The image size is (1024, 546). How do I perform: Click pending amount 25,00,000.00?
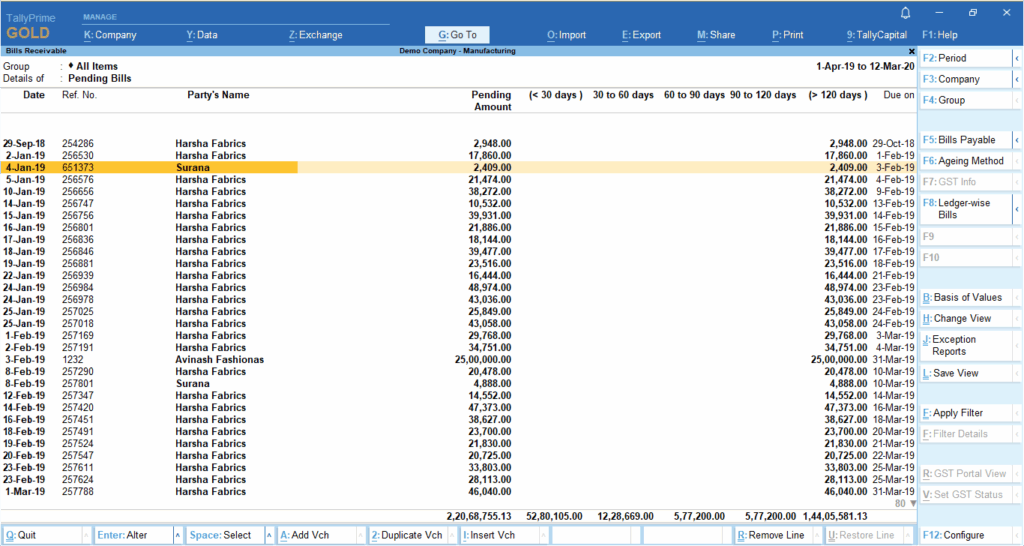(483, 359)
